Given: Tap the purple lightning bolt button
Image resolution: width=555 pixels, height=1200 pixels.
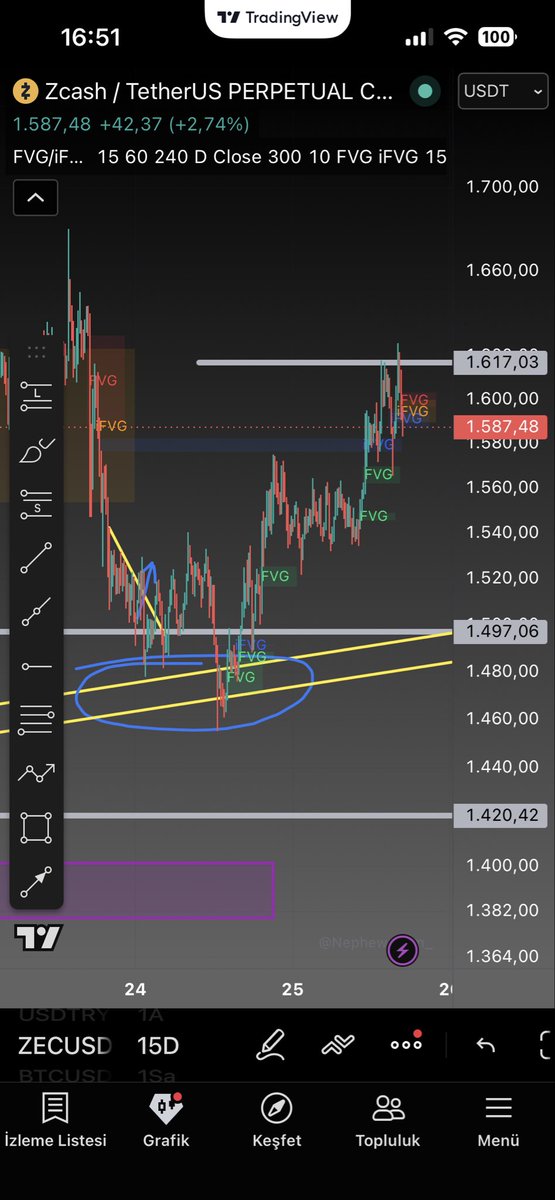Looking at the screenshot, I should [402, 950].
